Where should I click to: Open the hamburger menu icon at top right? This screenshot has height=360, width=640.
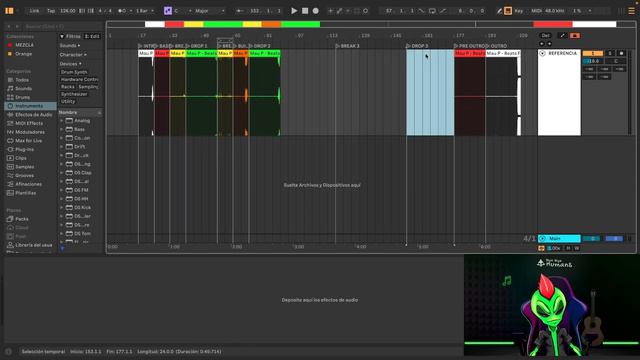tap(631, 11)
